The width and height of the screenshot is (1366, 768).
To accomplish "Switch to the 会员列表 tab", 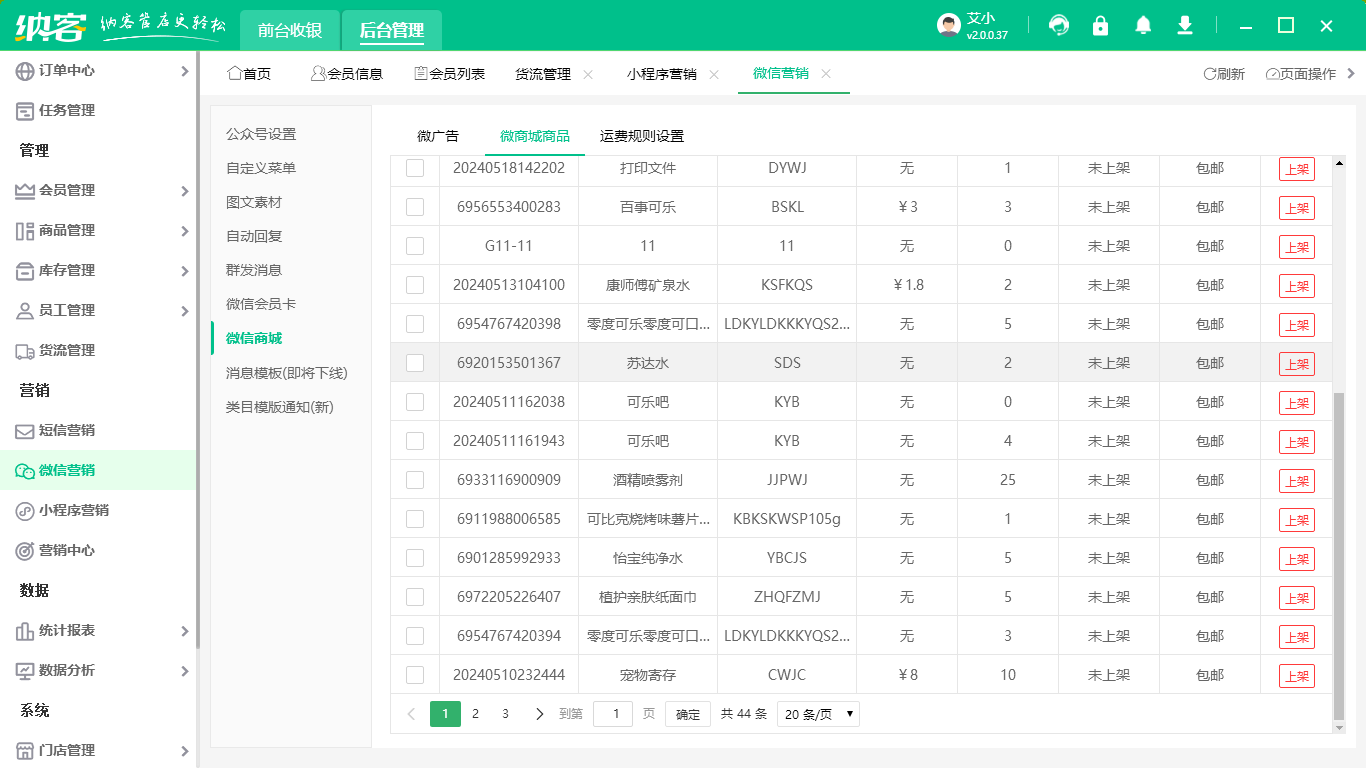I will click(x=450, y=74).
